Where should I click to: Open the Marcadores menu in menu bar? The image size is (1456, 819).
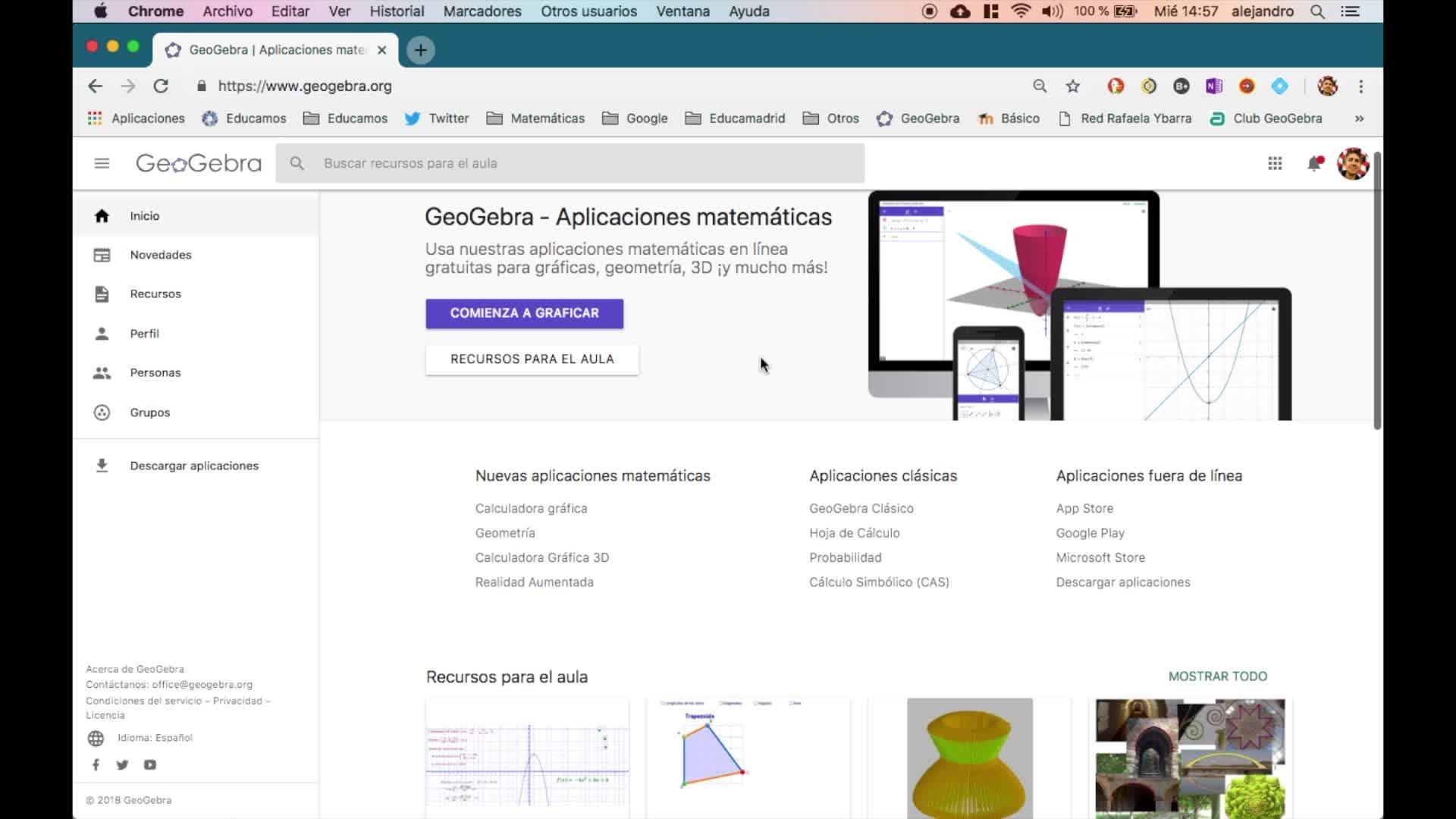[482, 11]
